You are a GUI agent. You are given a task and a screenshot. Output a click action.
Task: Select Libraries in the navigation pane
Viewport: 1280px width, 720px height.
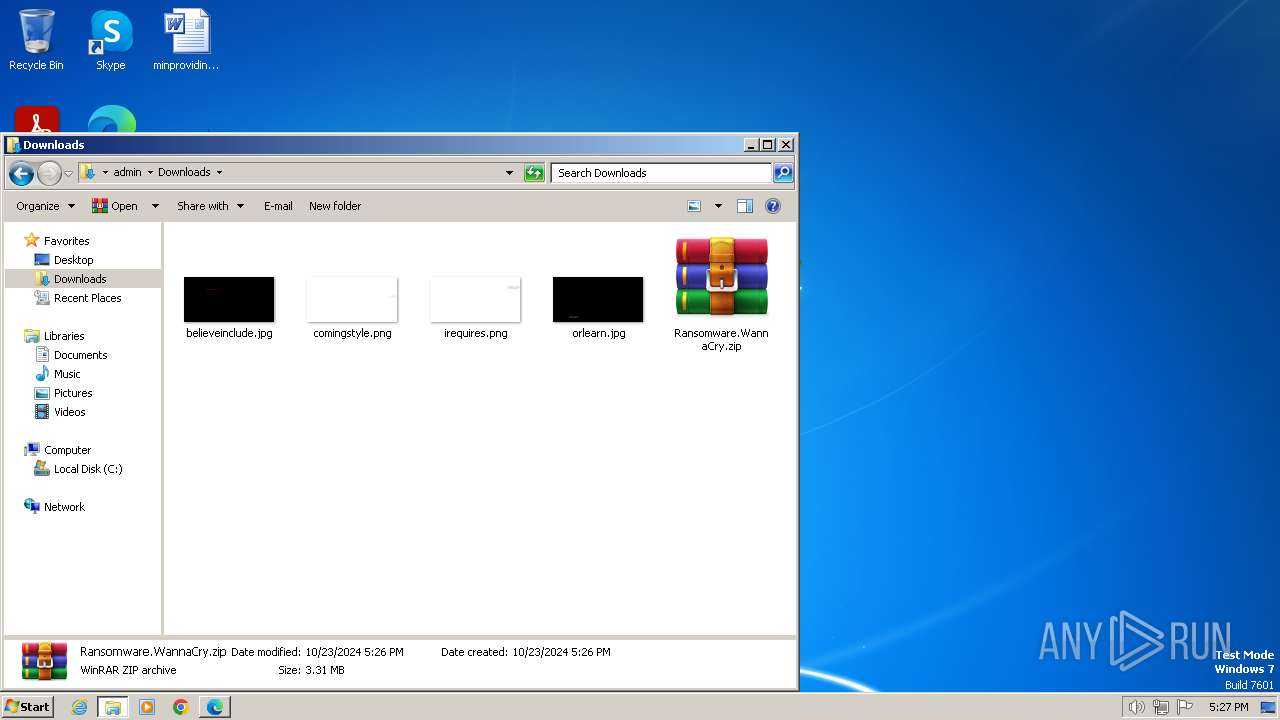pos(64,336)
